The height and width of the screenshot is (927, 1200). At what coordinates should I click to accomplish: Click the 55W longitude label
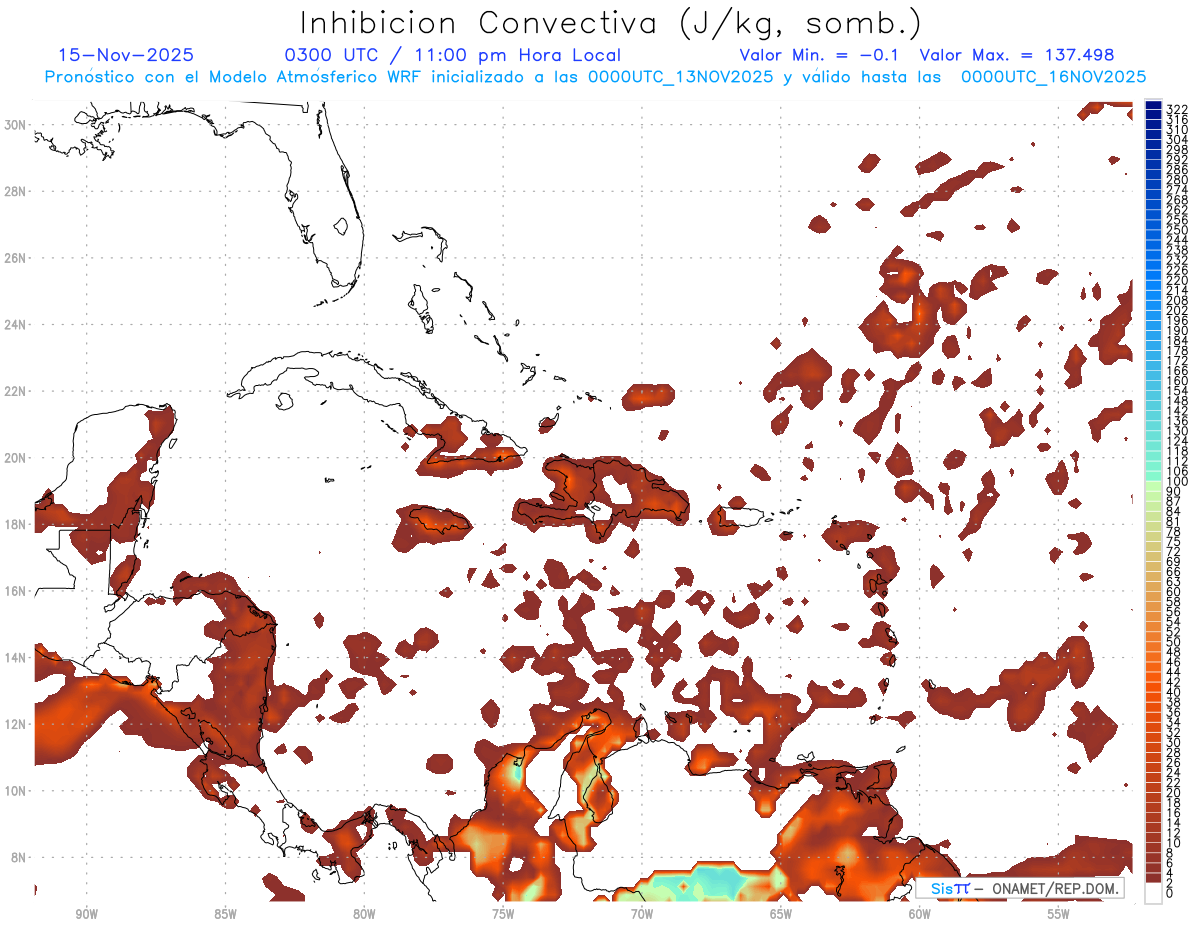pyautogui.click(x=1059, y=914)
